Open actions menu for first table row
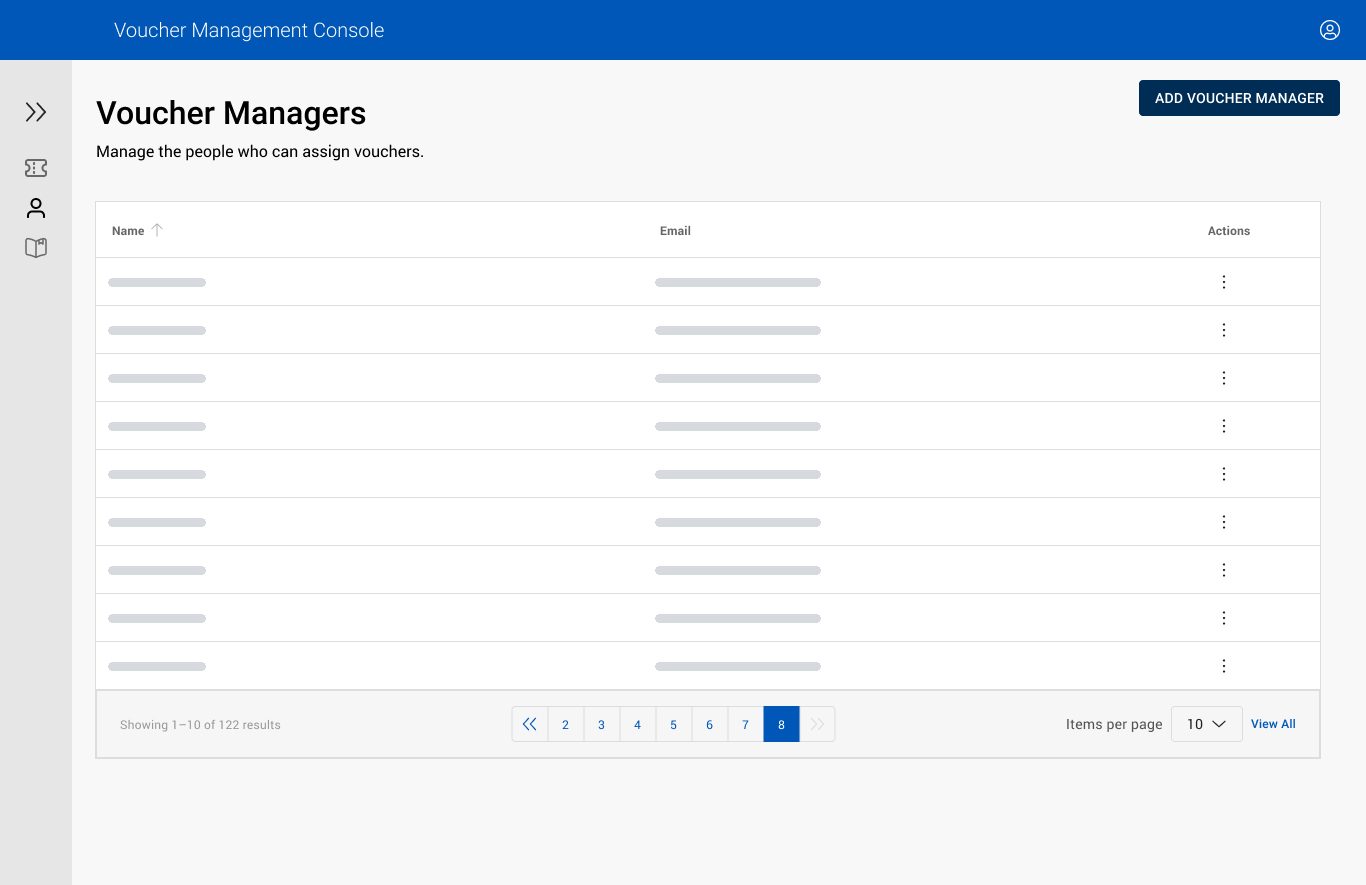Screen dimensions: 1366x885 1224,282
